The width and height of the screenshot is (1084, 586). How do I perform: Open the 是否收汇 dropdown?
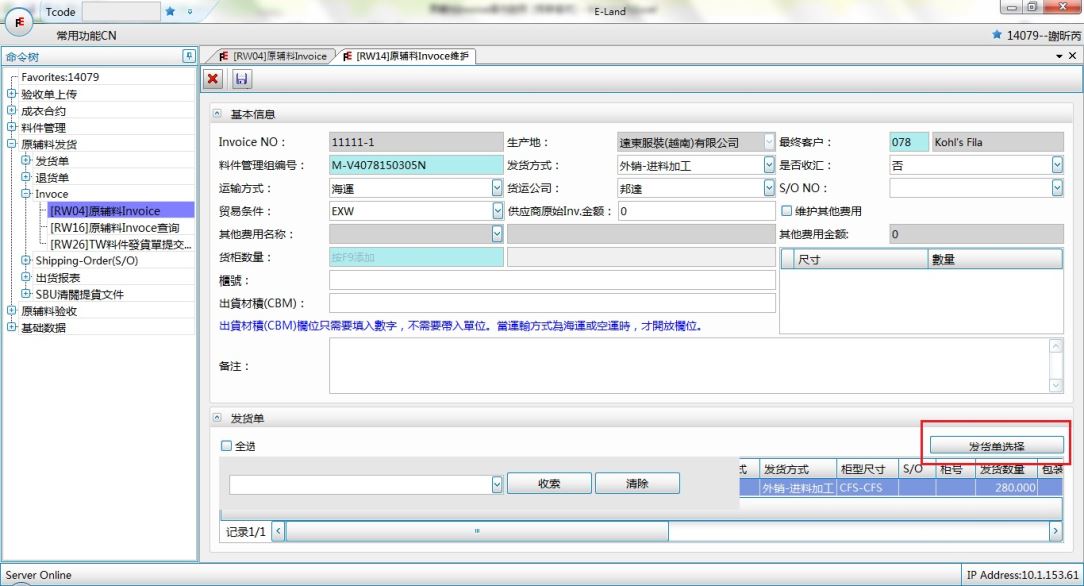(1057, 165)
